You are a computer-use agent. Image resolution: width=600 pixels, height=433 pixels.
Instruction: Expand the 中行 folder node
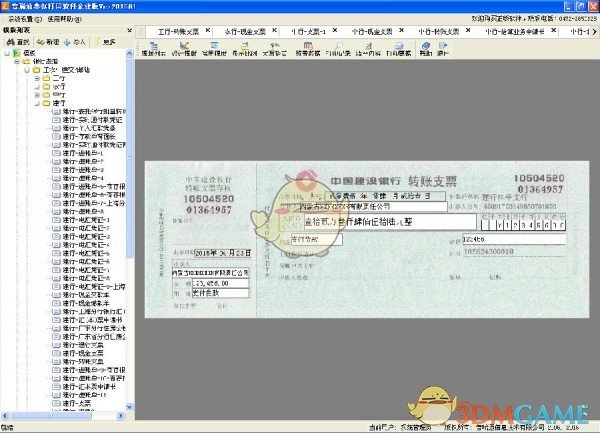37,95
